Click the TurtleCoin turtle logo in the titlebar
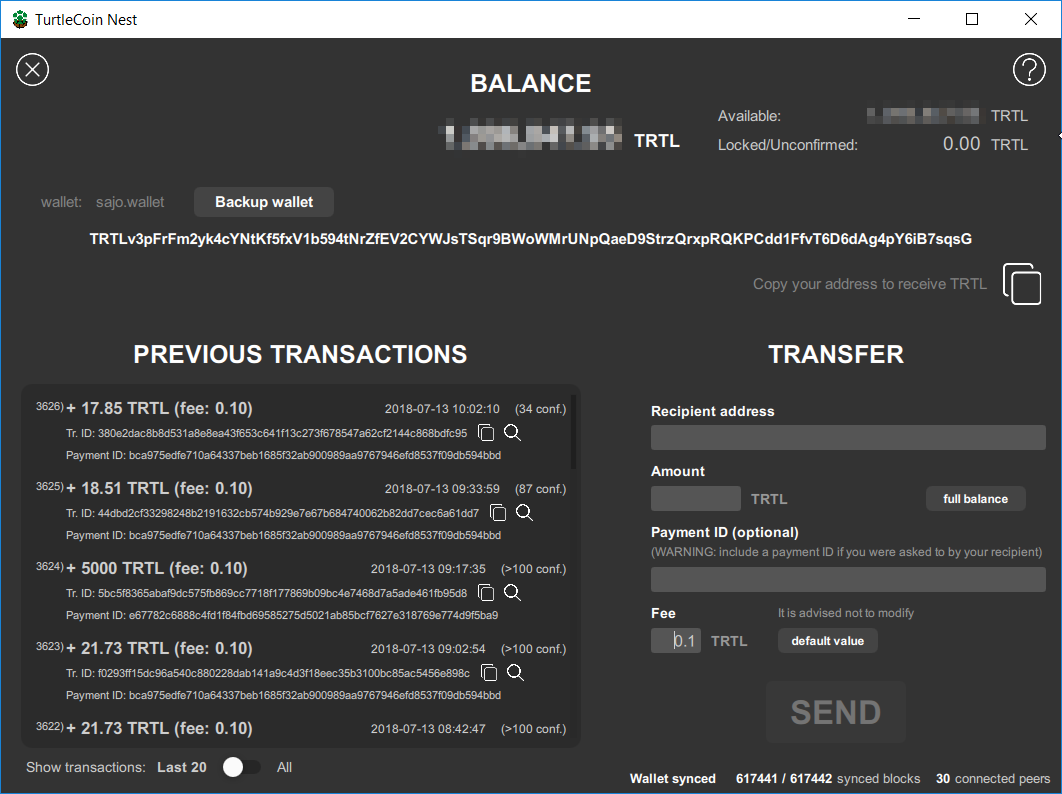The height and width of the screenshot is (794, 1062). 19,18
